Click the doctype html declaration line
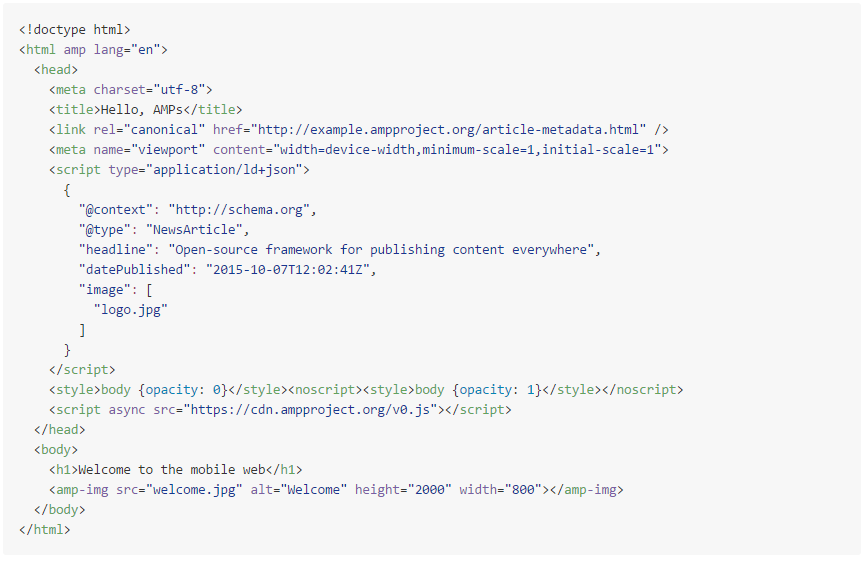Viewport: 867px width, 563px height. pos(74,30)
